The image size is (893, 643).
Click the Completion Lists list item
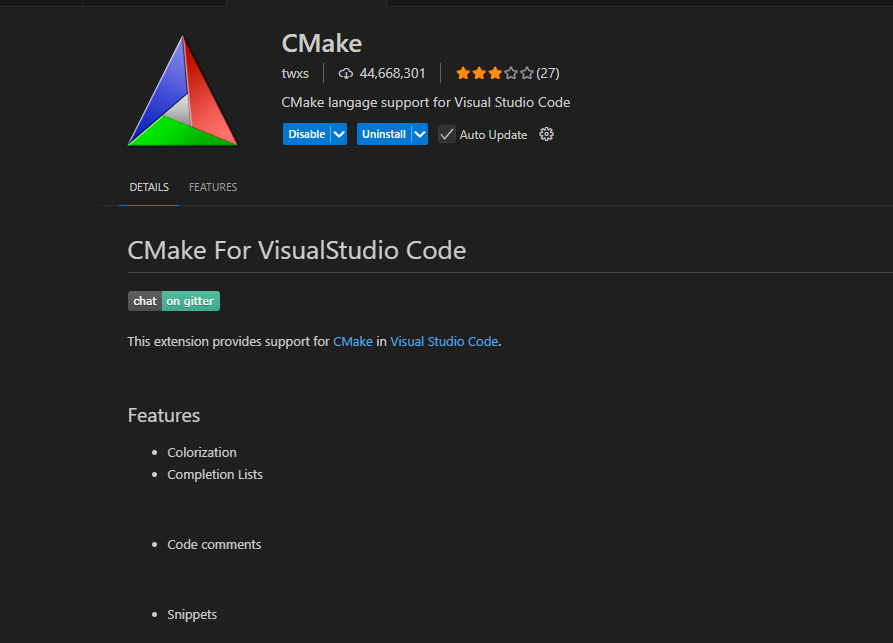click(215, 474)
